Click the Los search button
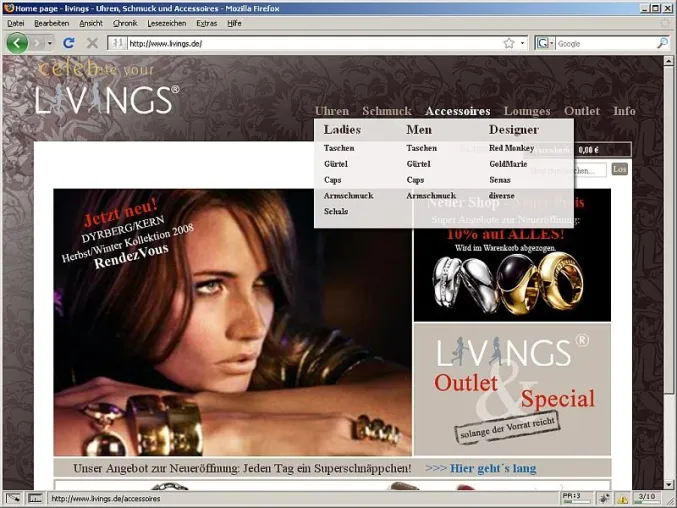Viewport: 677px width, 508px height. click(619, 169)
